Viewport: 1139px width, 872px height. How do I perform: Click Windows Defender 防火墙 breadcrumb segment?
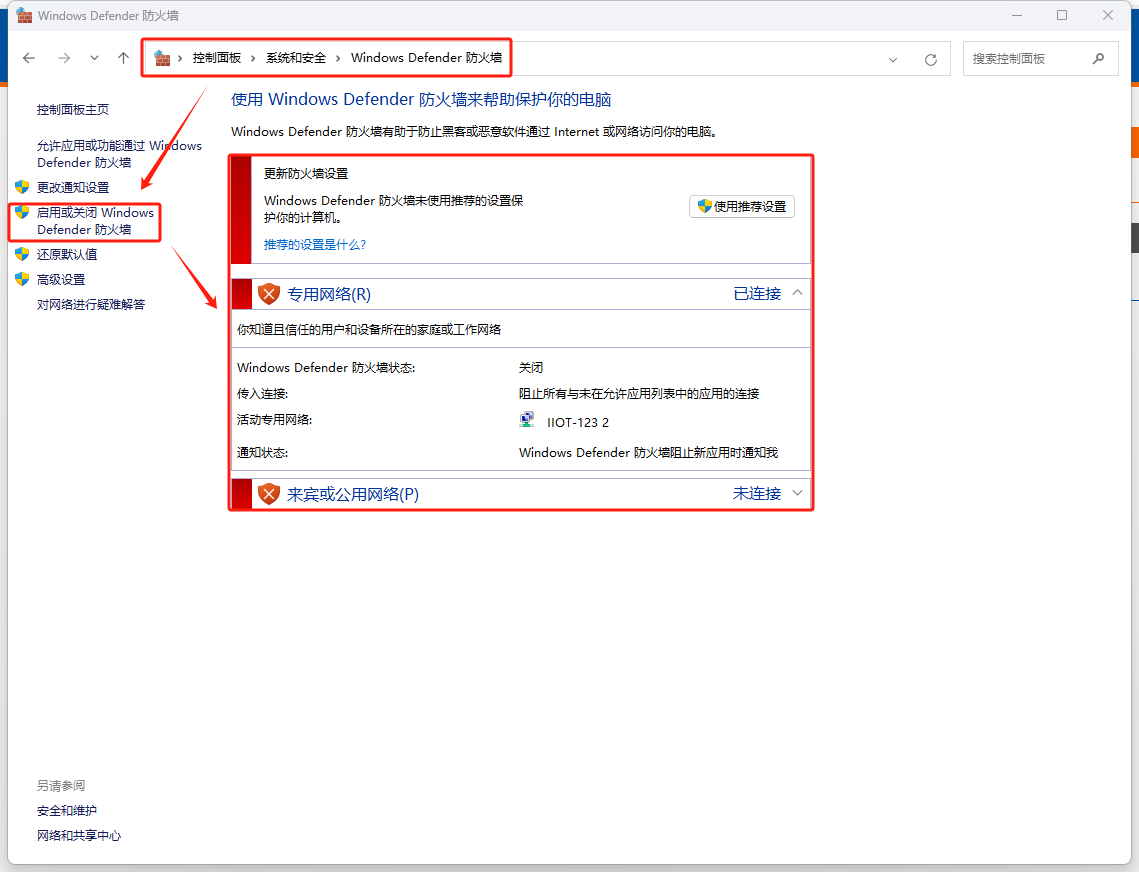(426, 58)
